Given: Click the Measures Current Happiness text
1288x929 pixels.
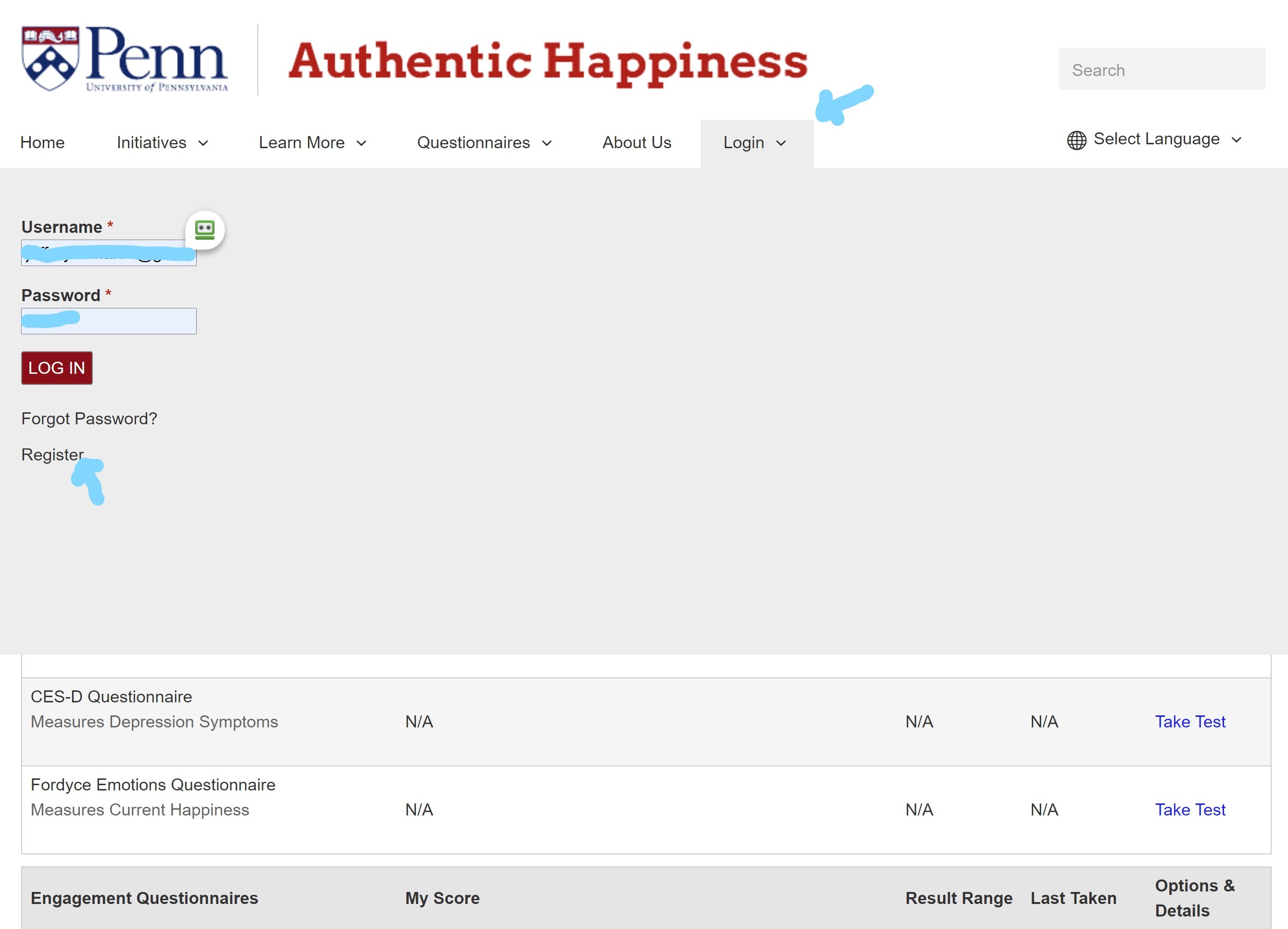Looking at the screenshot, I should (139, 810).
